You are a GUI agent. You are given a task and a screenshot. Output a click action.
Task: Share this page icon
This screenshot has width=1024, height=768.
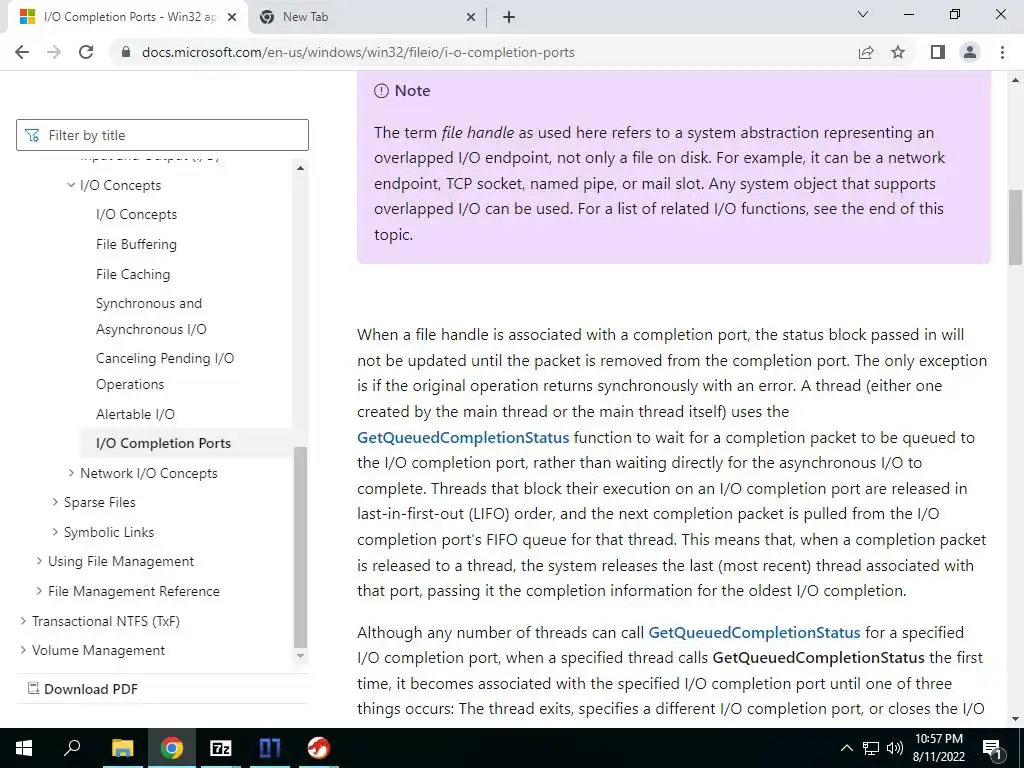(x=866, y=52)
